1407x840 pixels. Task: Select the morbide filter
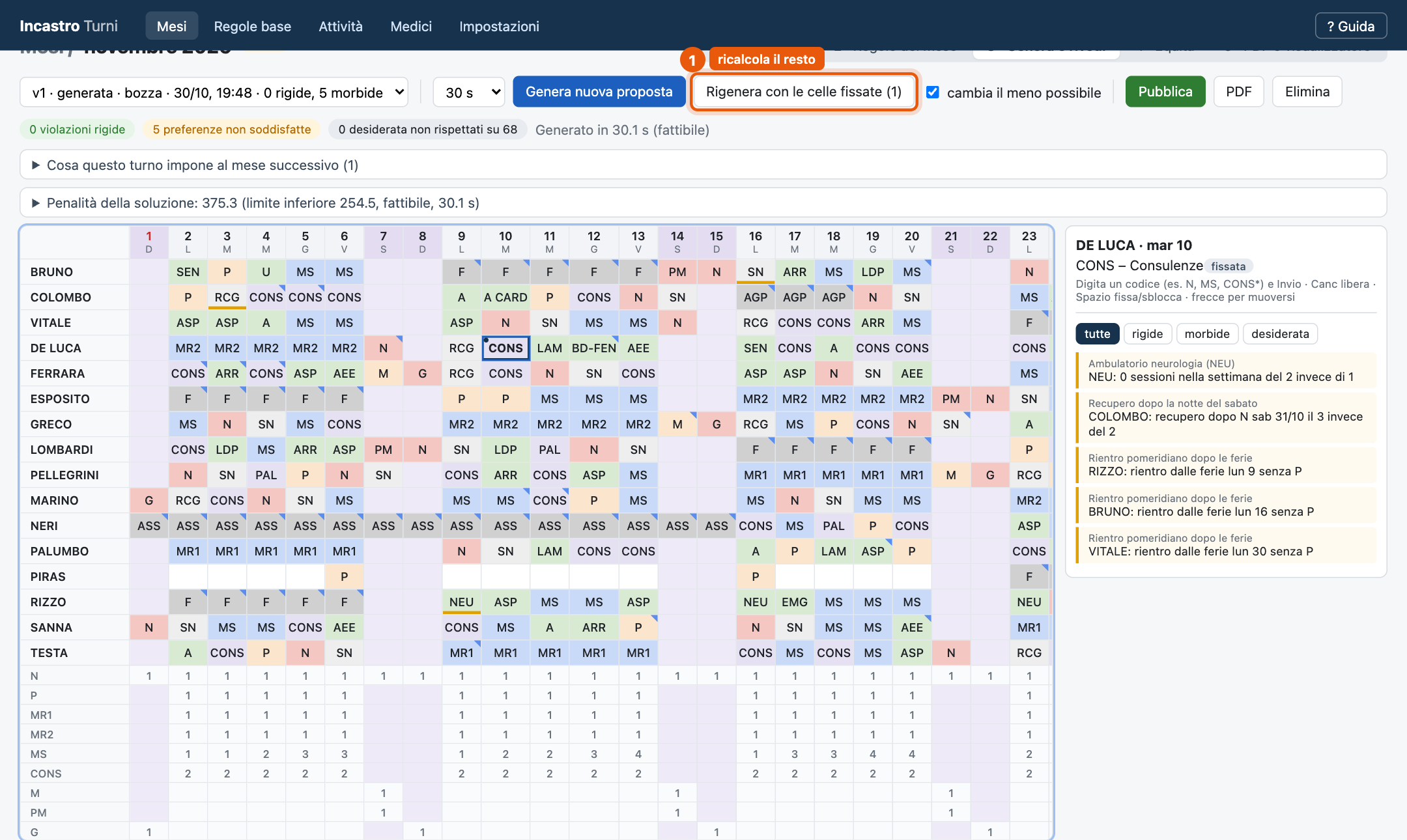click(1206, 333)
